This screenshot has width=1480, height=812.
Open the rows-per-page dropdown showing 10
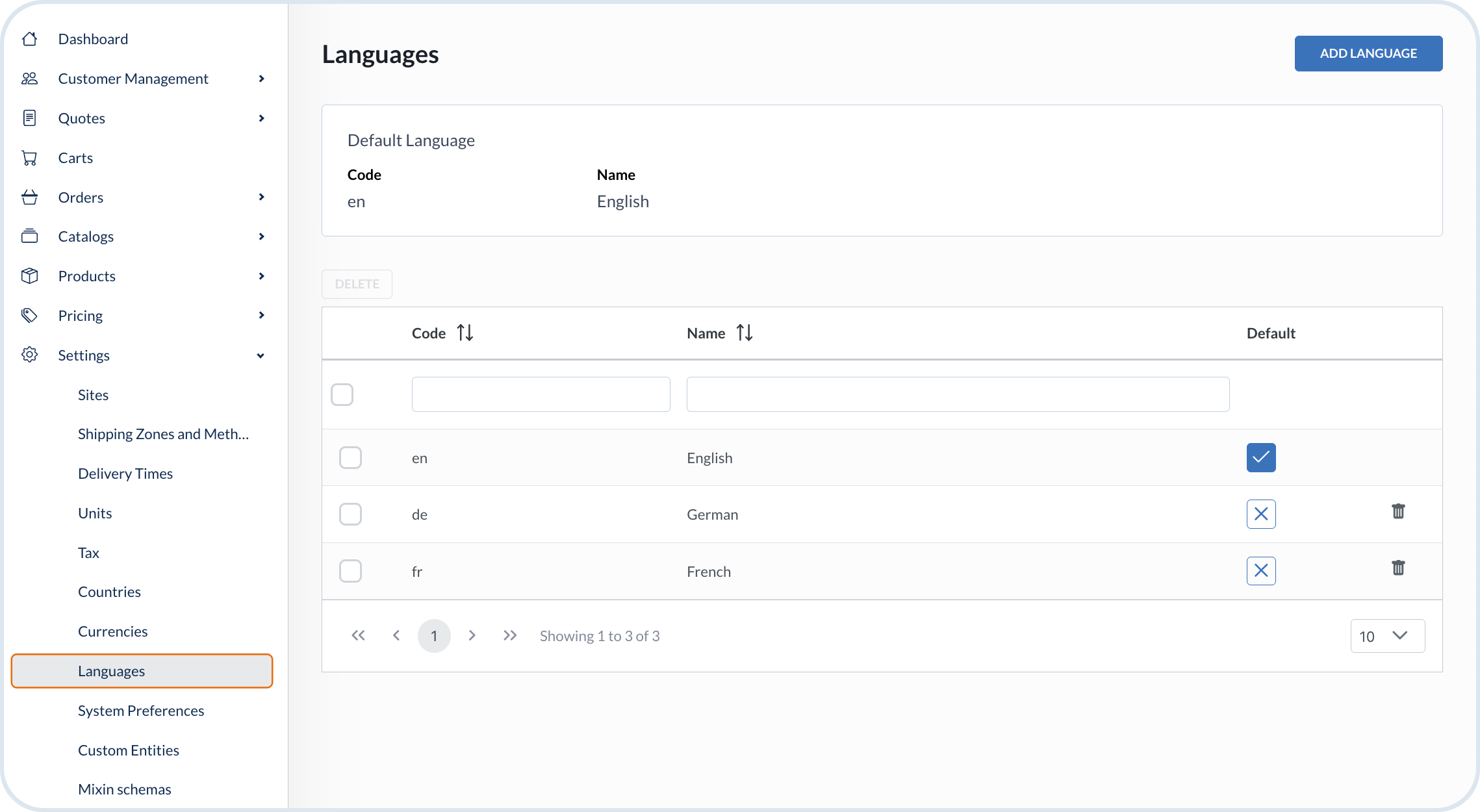pos(1387,635)
